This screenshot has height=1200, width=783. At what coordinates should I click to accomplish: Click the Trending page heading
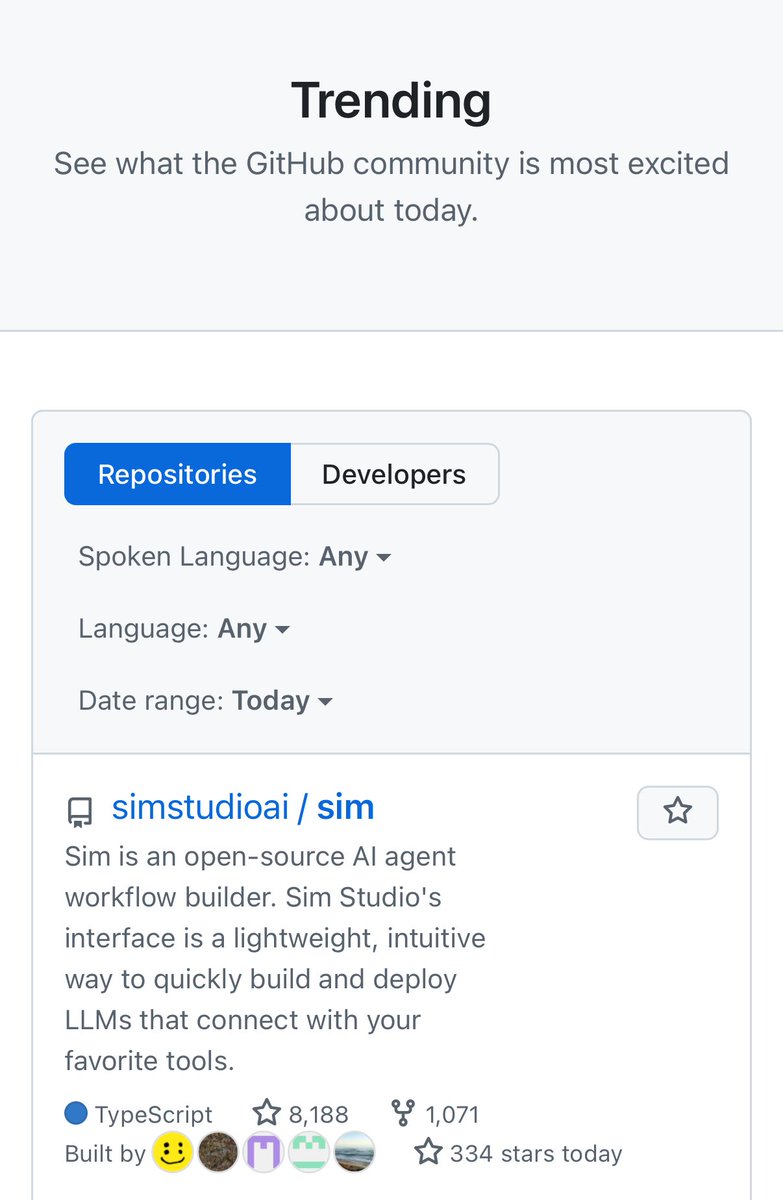(391, 100)
